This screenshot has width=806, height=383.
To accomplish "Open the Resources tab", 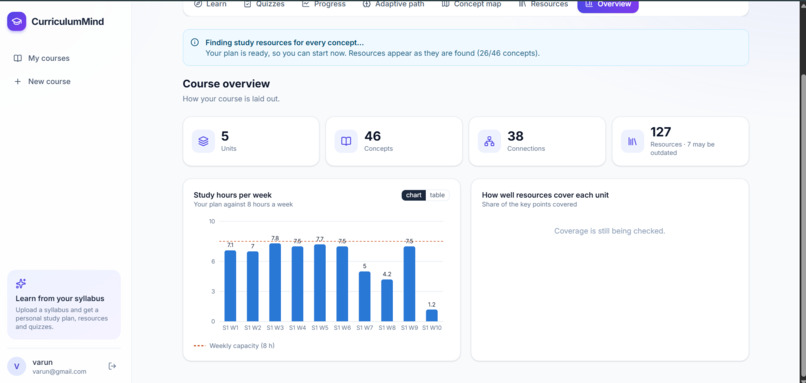I will (543, 4).
